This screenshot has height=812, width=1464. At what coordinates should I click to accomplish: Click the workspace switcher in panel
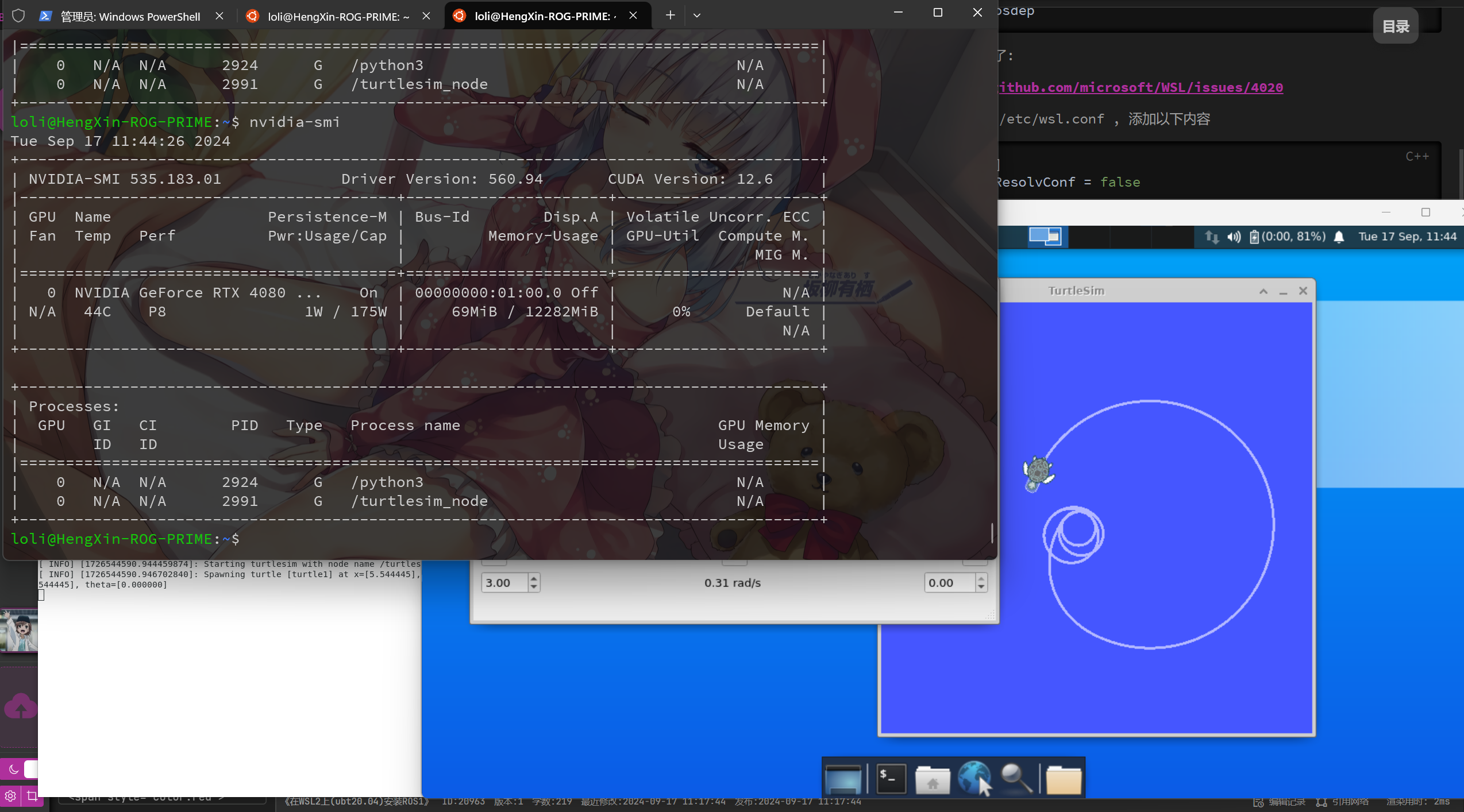pos(1045,236)
